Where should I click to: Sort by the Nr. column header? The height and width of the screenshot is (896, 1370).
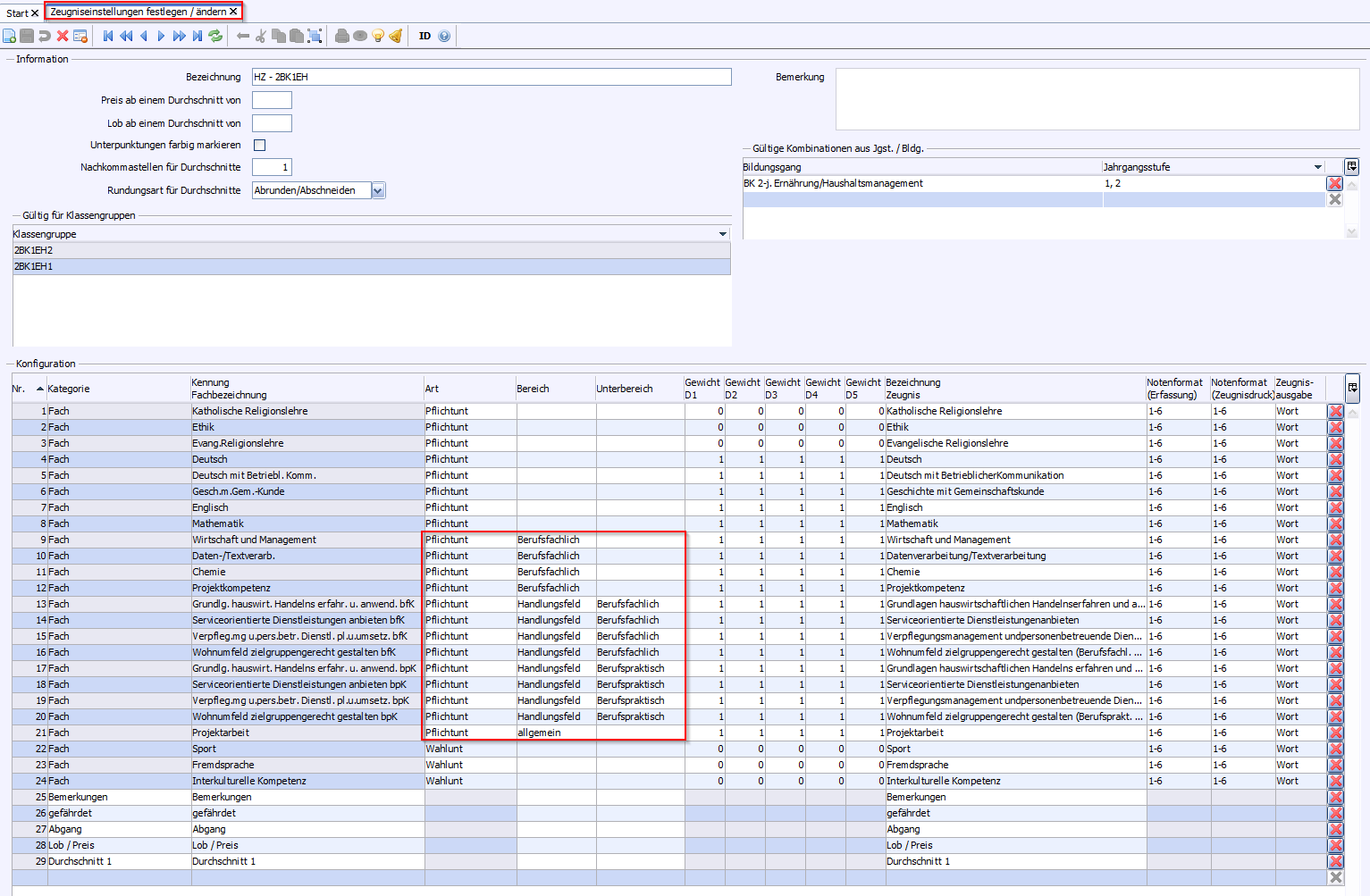click(x=19, y=389)
